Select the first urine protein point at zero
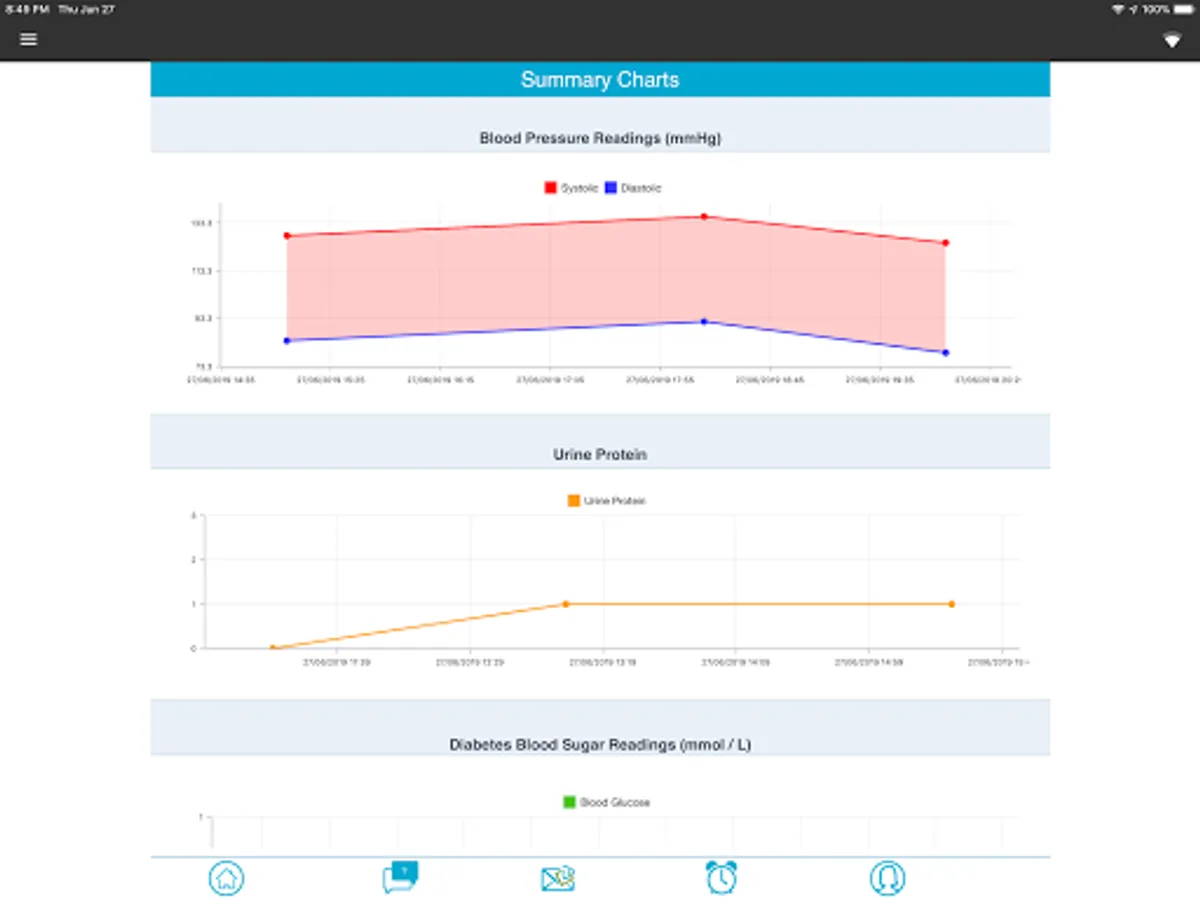The image size is (1200, 900). [x=272, y=648]
